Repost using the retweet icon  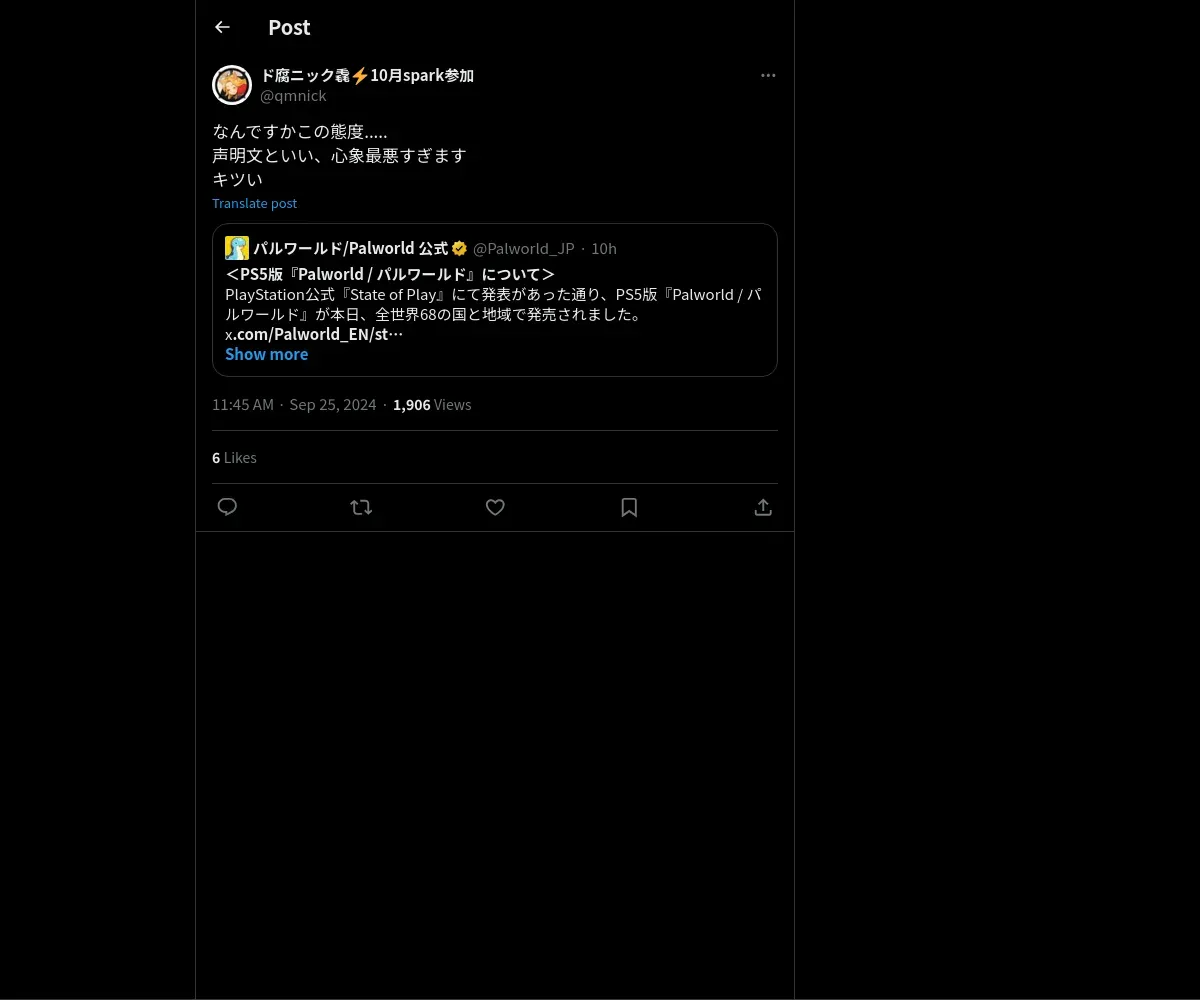coord(361,507)
